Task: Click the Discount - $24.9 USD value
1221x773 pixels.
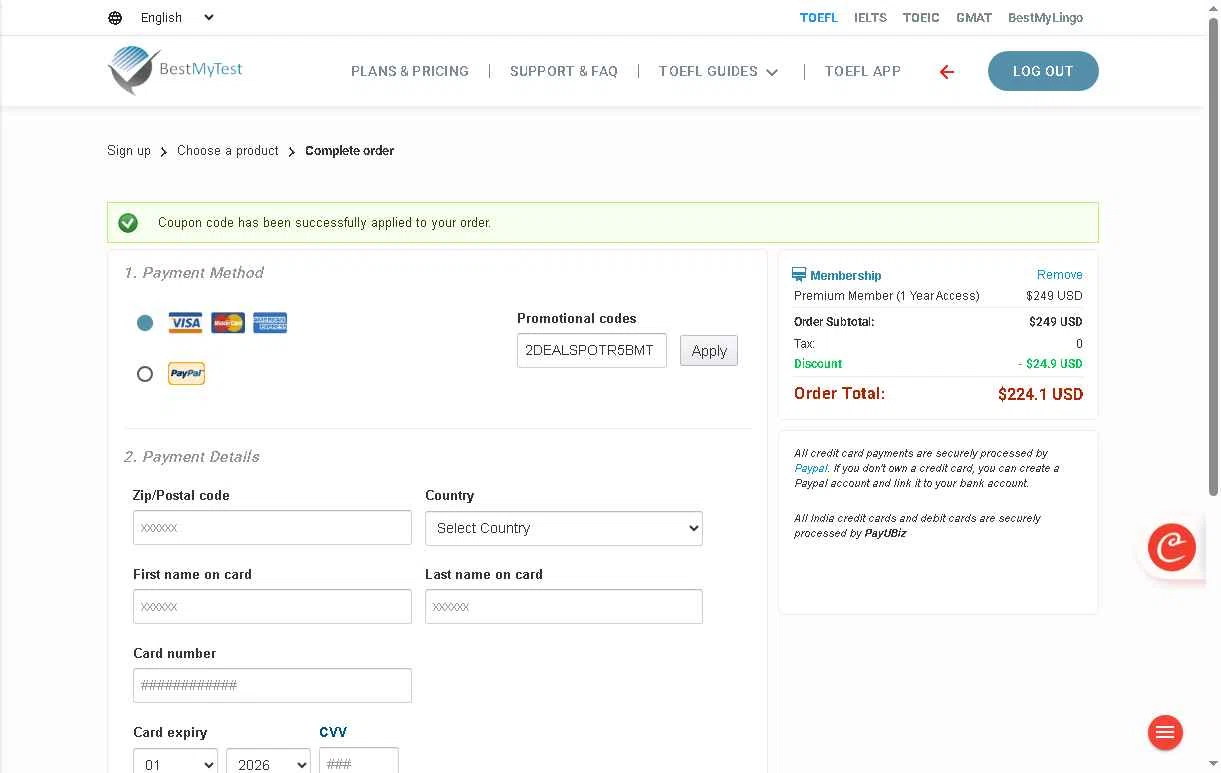Action: click(x=1050, y=364)
